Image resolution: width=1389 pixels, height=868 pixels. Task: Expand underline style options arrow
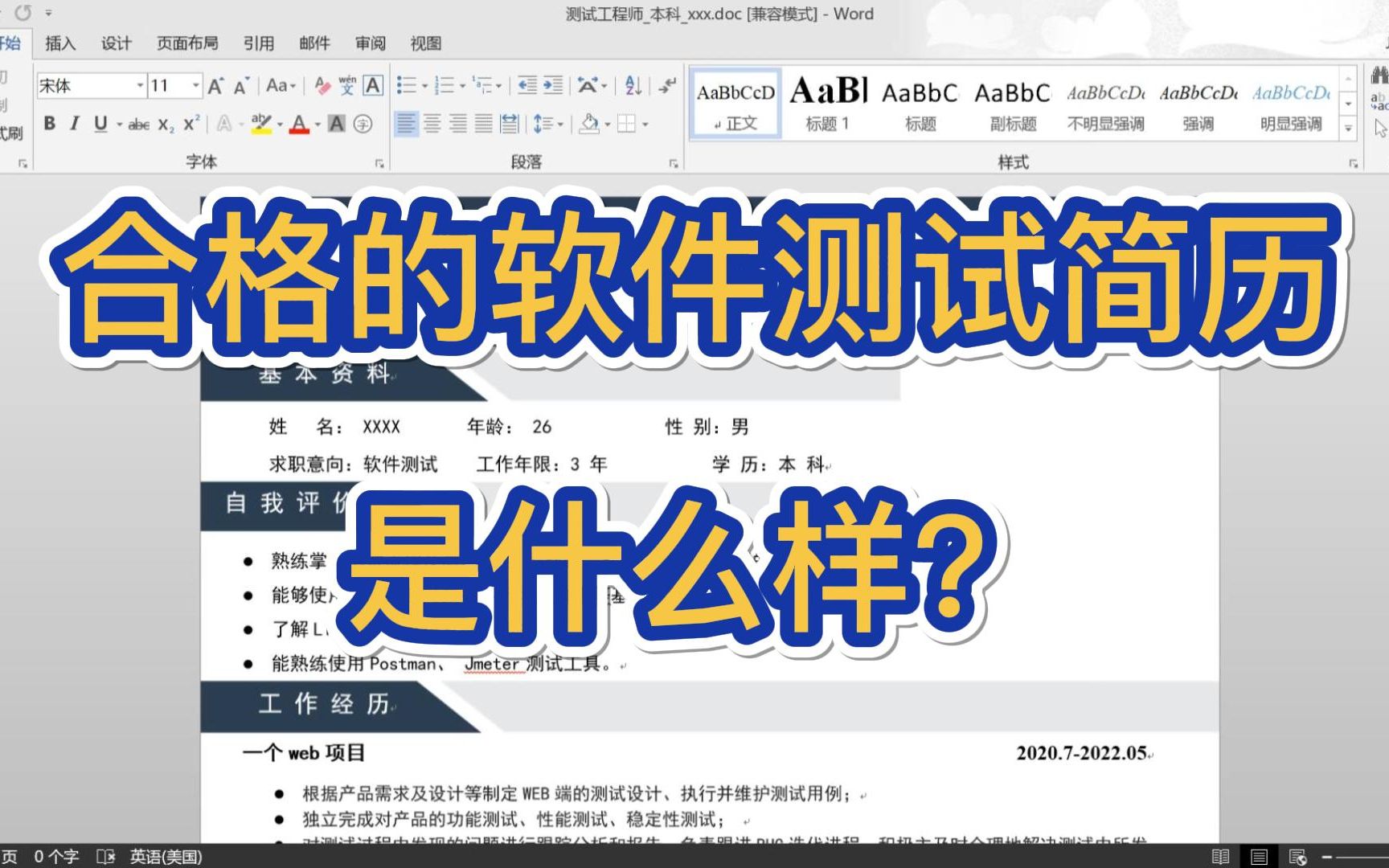(119, 125)
